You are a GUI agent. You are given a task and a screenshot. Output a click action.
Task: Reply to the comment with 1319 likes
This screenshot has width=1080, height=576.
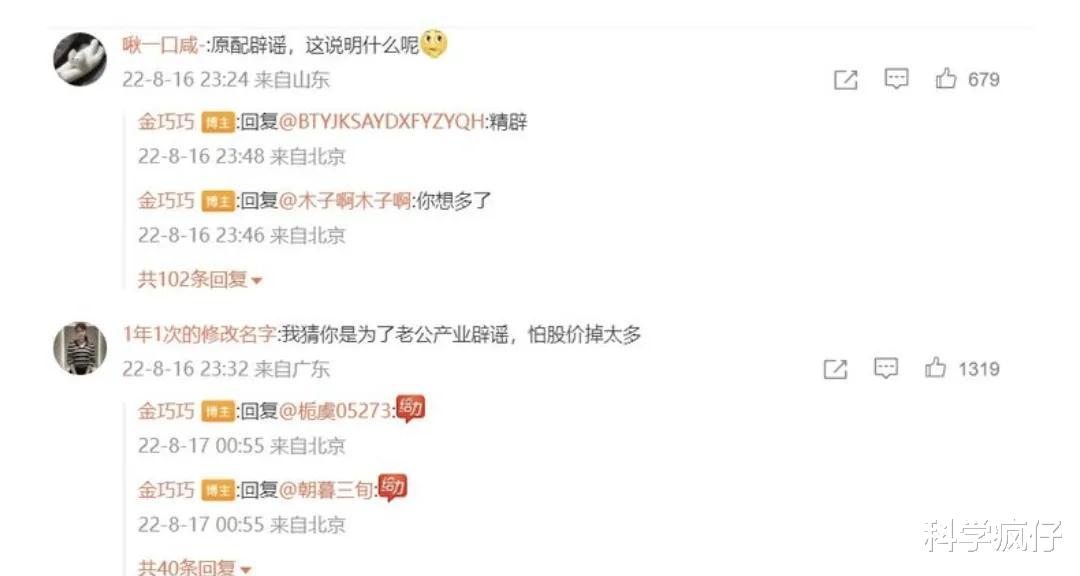coord(886,369)
